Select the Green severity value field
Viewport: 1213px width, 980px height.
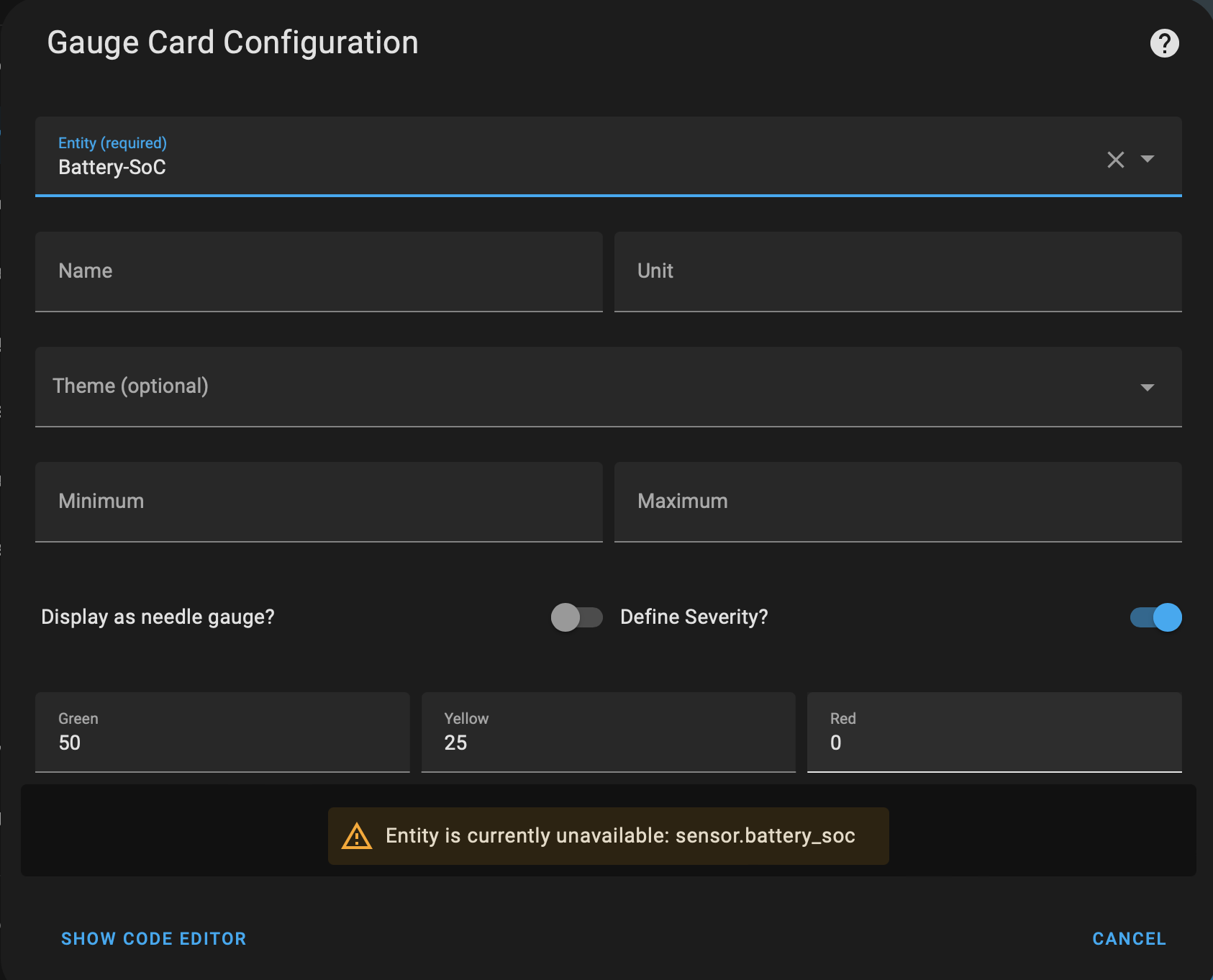(222, 742)
